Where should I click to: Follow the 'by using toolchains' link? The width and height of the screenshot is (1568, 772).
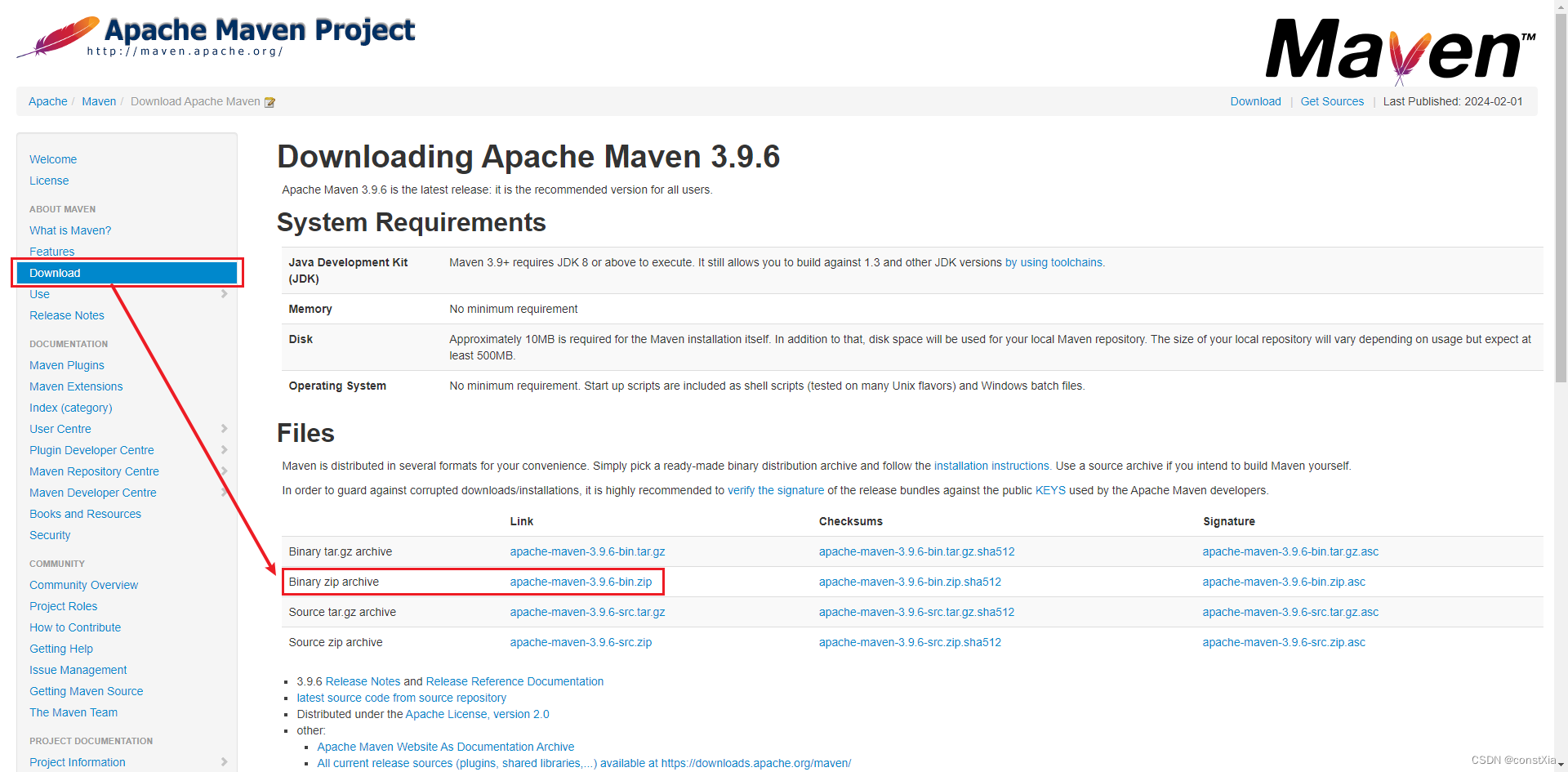point(1054,262)
